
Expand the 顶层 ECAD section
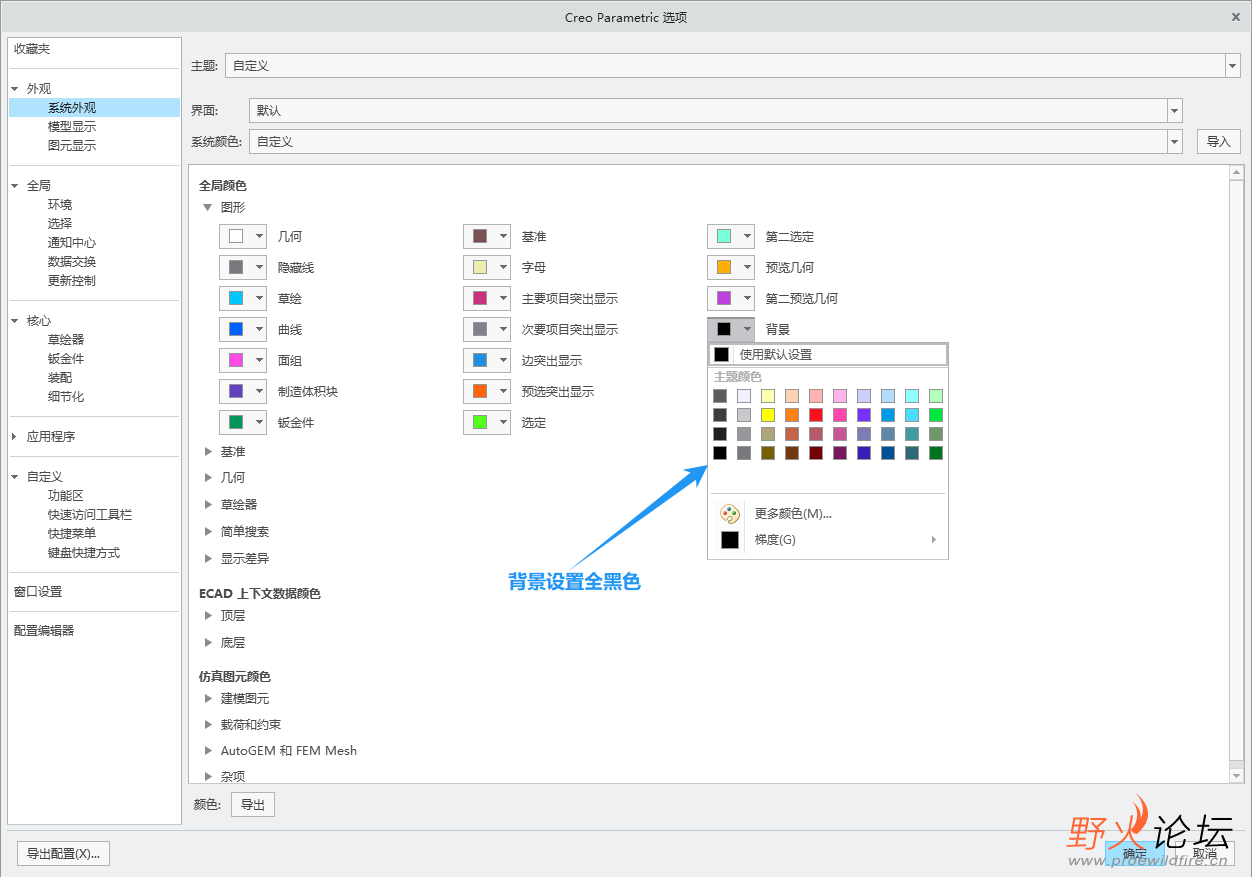click(x=208, y=616)
